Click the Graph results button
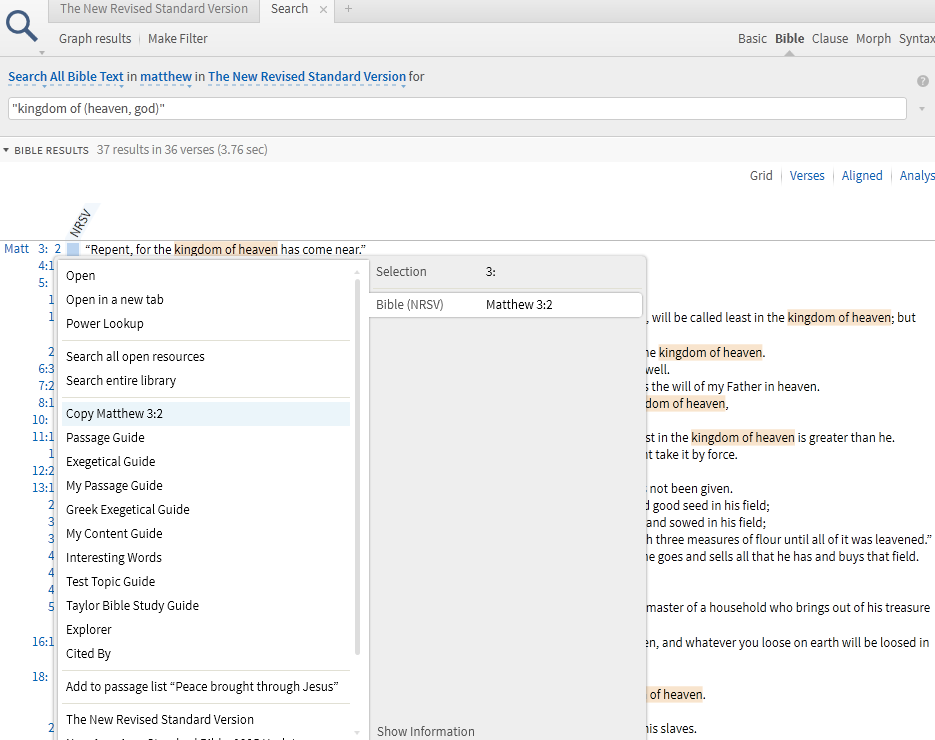The width and height of the screenshot is (935, 740). point(95,39)
